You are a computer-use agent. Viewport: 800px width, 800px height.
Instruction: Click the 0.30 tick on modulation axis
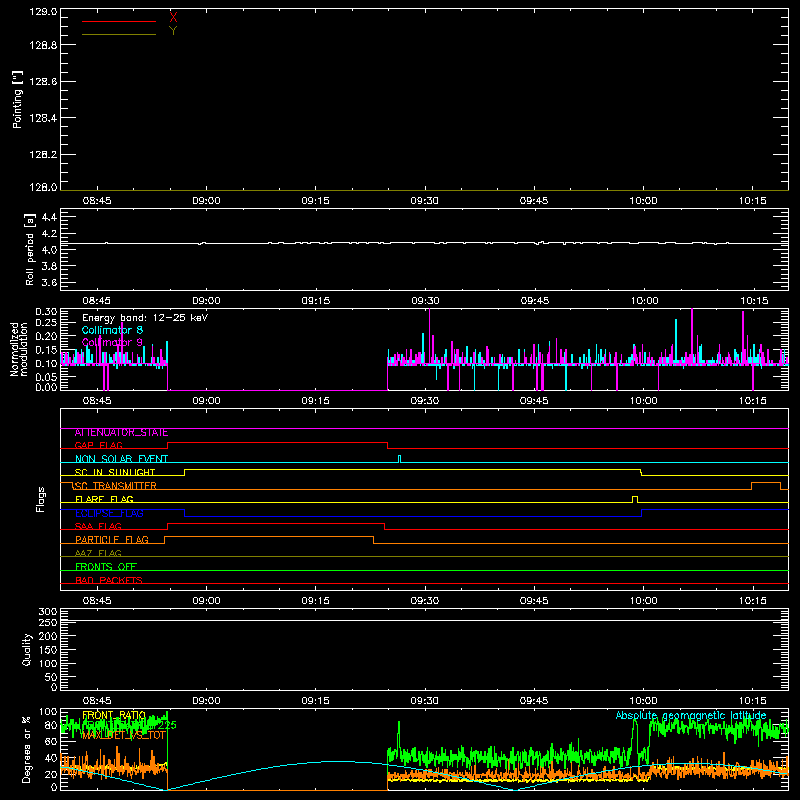[x=46, y=312]
